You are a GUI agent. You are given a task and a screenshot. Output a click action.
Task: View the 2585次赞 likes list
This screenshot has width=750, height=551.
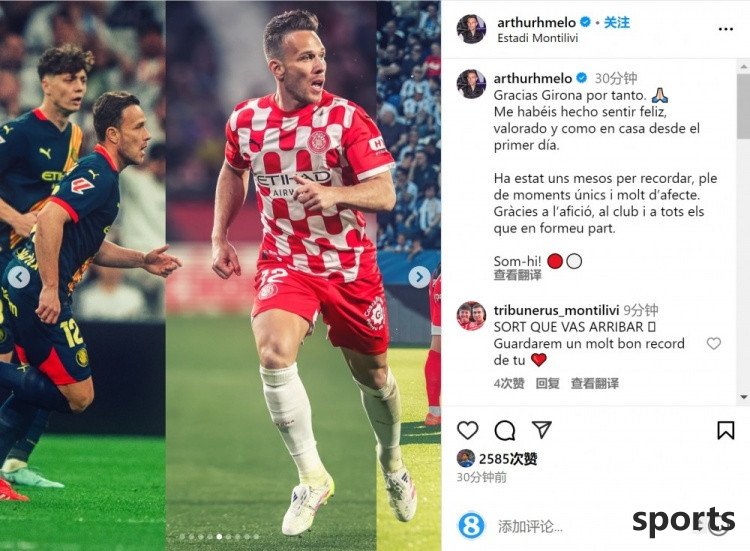(507, 459)
